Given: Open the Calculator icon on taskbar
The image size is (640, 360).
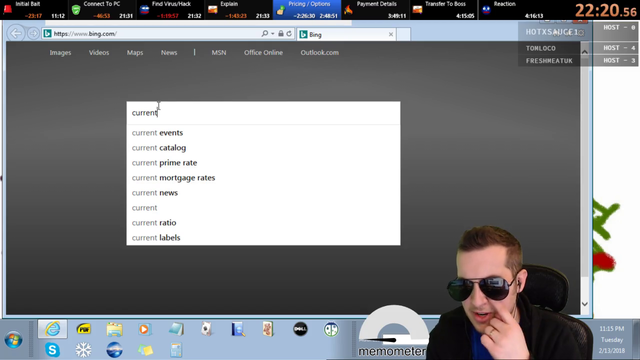Looking at the screenshot, I should [x=176, y=350].
